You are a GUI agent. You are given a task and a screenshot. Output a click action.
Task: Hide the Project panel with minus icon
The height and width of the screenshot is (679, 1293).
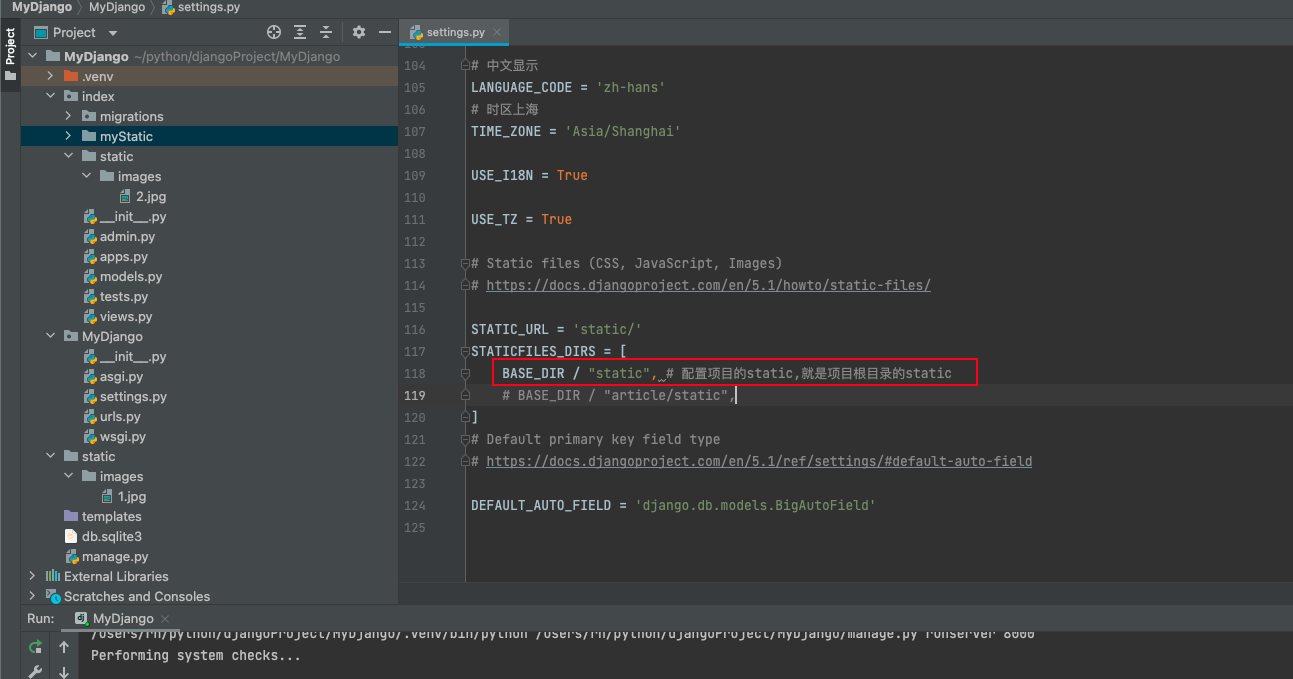pos(383,32)
